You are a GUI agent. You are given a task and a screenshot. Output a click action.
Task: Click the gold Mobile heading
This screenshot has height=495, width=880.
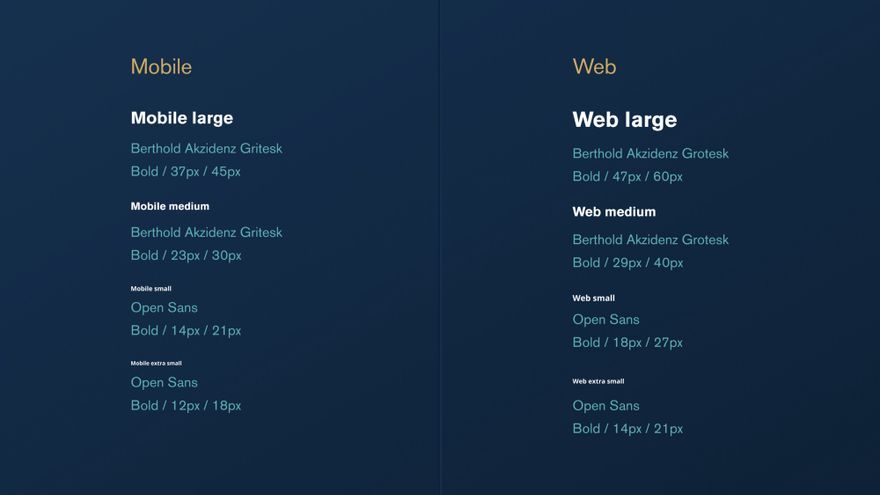[x=161, y=67]
